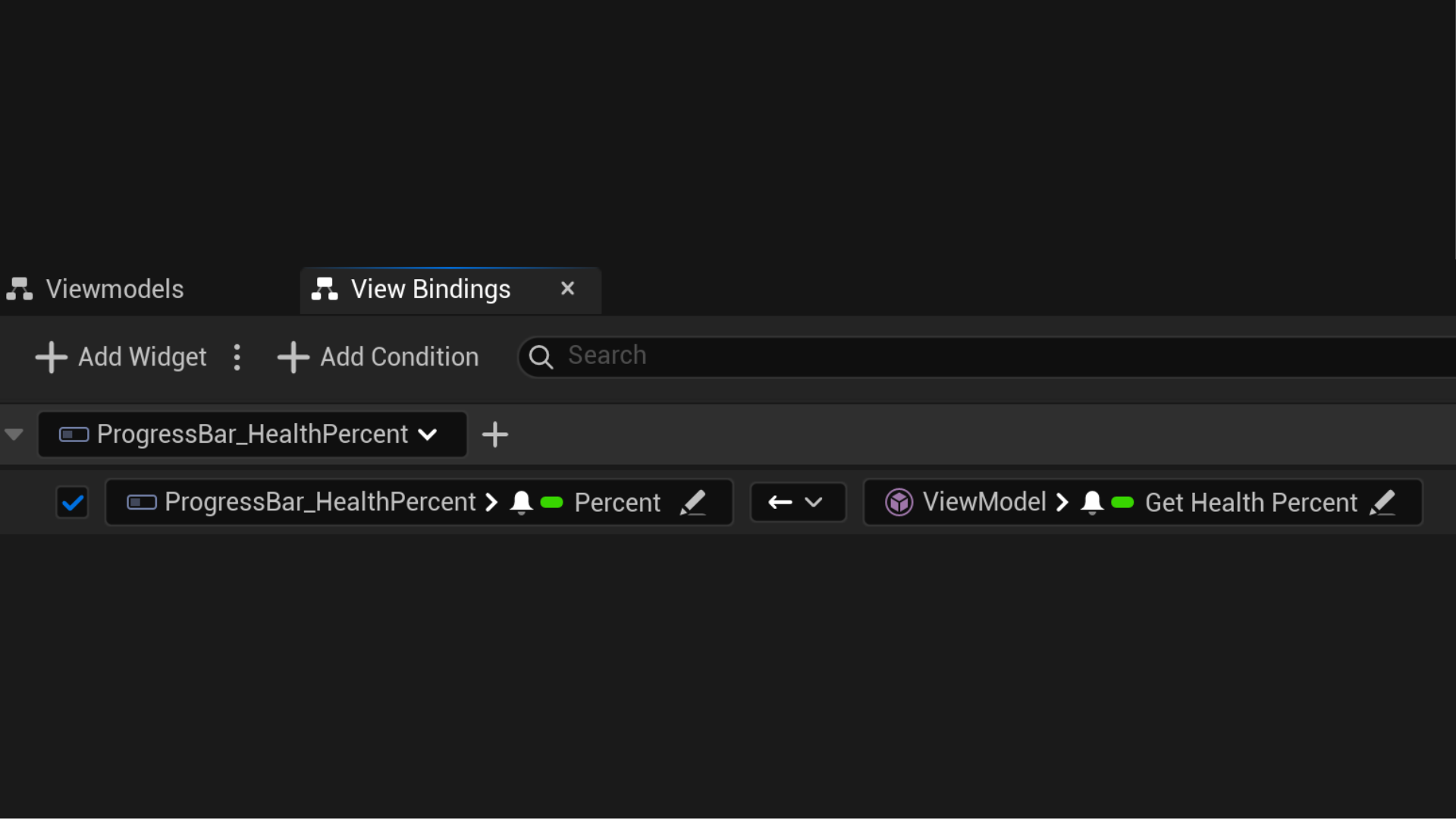Screen dimensions: 1456x819
Task: Click the bell icon before Get Health Percent
Action: tap(1091, 502)
